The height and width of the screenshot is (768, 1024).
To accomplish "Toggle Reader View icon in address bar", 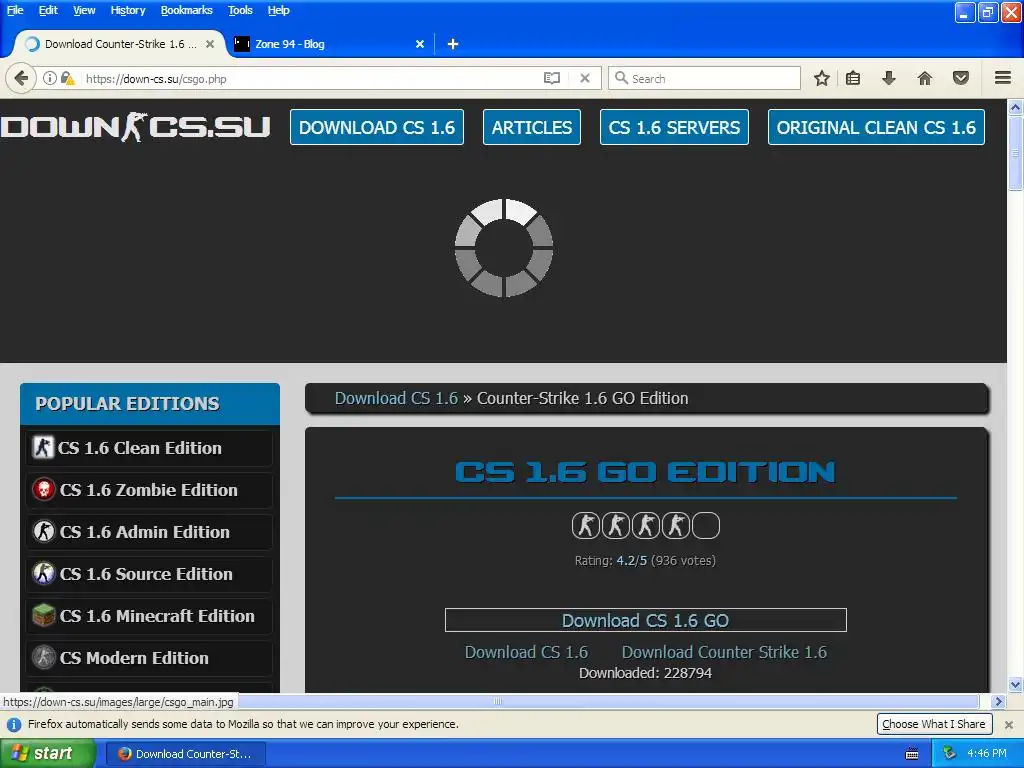I will click(x=552, y=78).
